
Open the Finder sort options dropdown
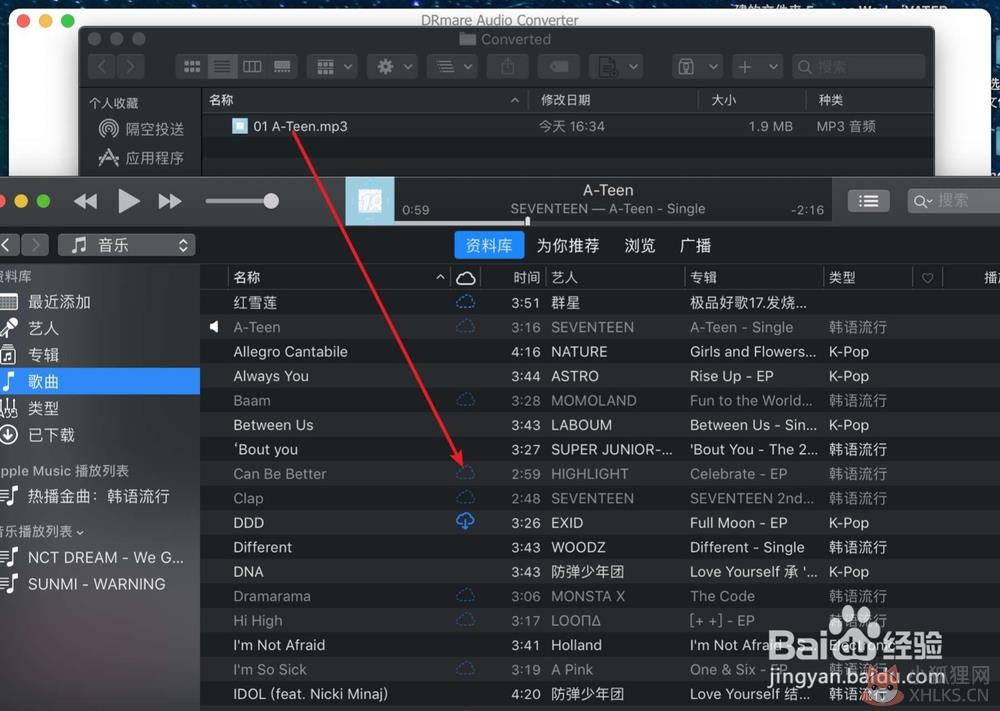[x=452, y=66]
